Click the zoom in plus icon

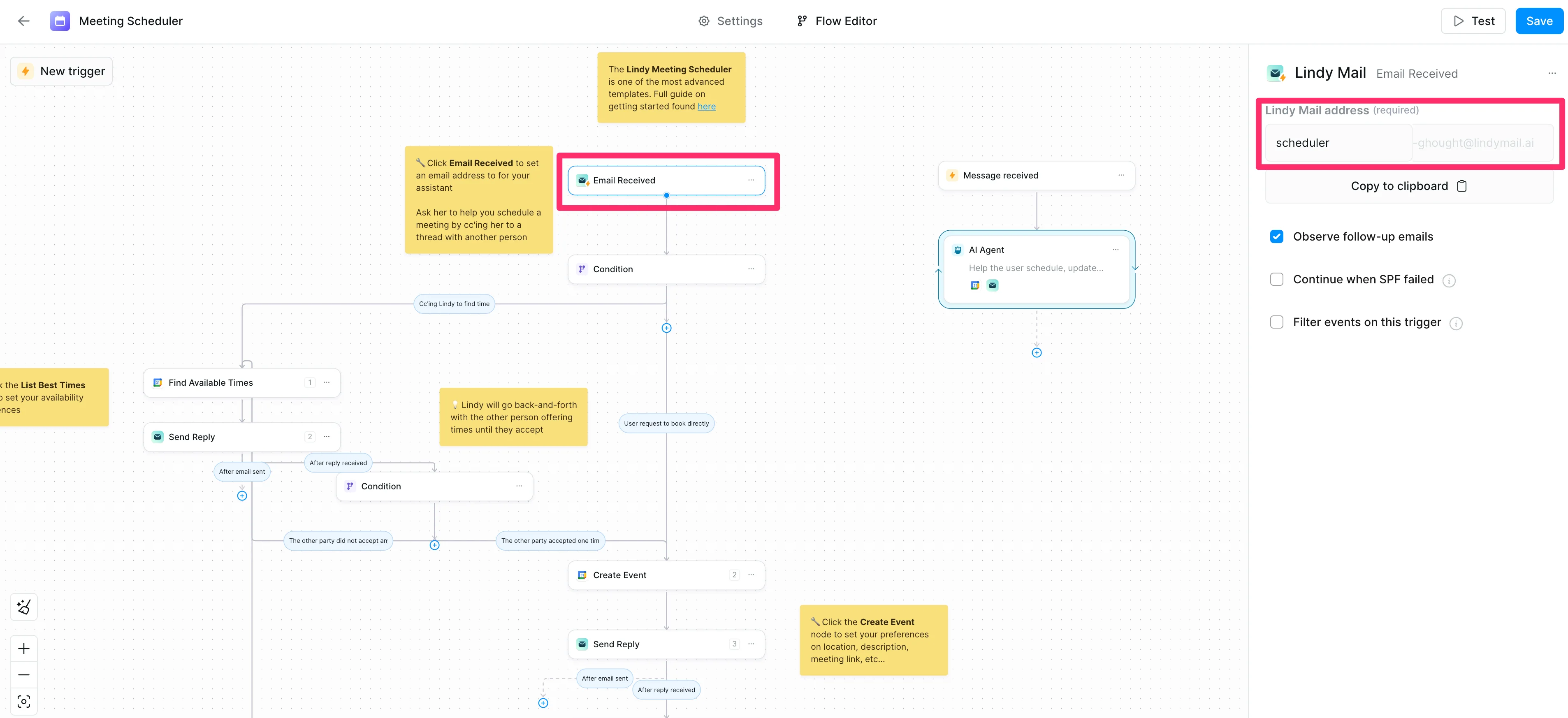click(24, 649)
